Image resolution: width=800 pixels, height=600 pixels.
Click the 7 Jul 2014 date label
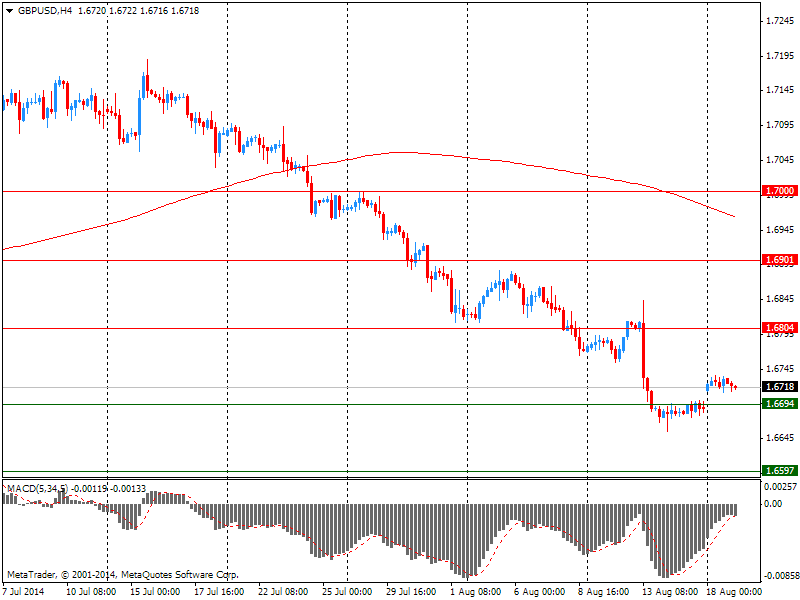(23, 592)
